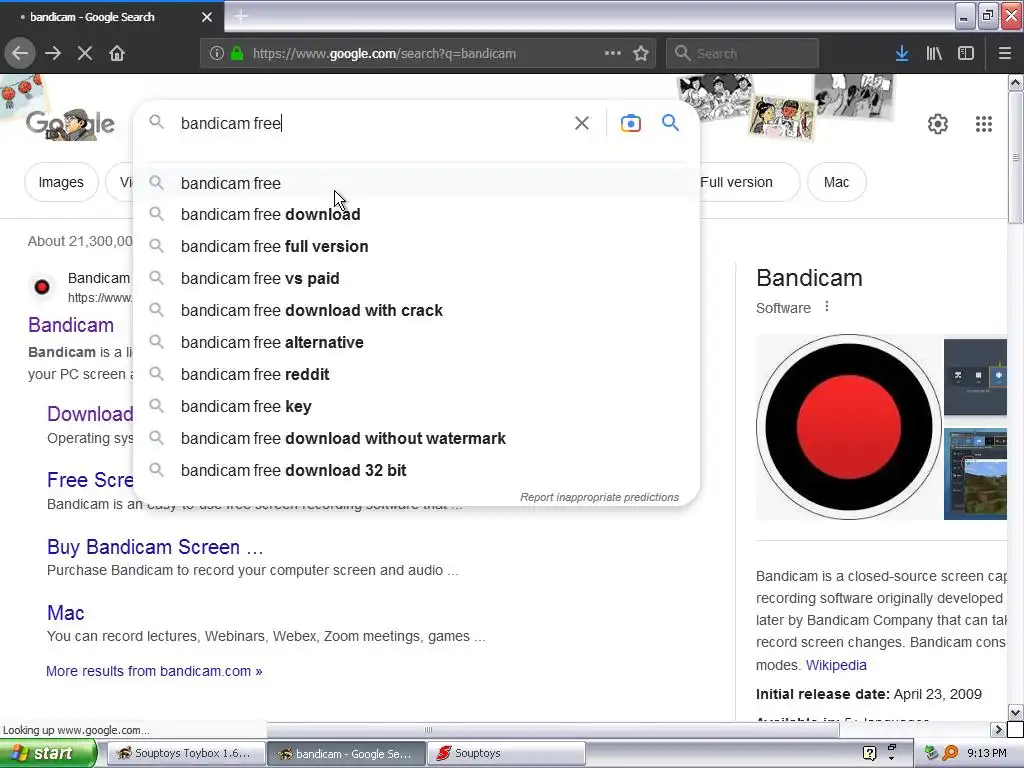Viewport: 1024px width, 768px height.
Task: Select suggestion "bandicam free vs paid"
Action: [x=416, y=278]
